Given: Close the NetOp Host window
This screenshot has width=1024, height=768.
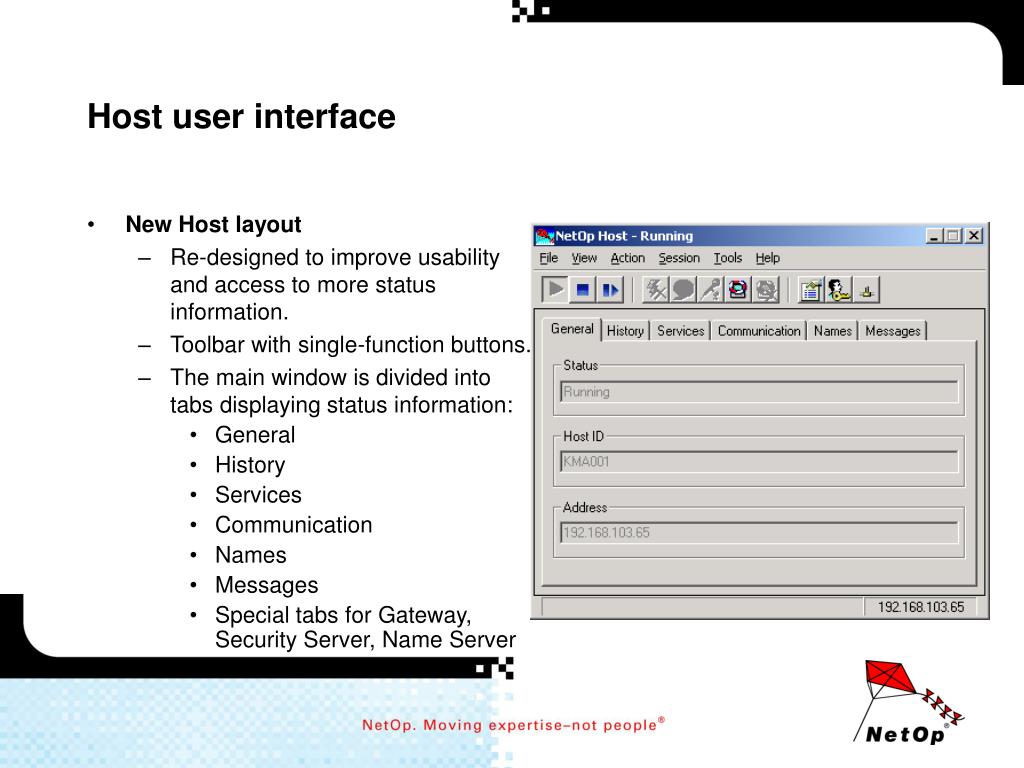Looking at the screenshot, I should 974,236.
